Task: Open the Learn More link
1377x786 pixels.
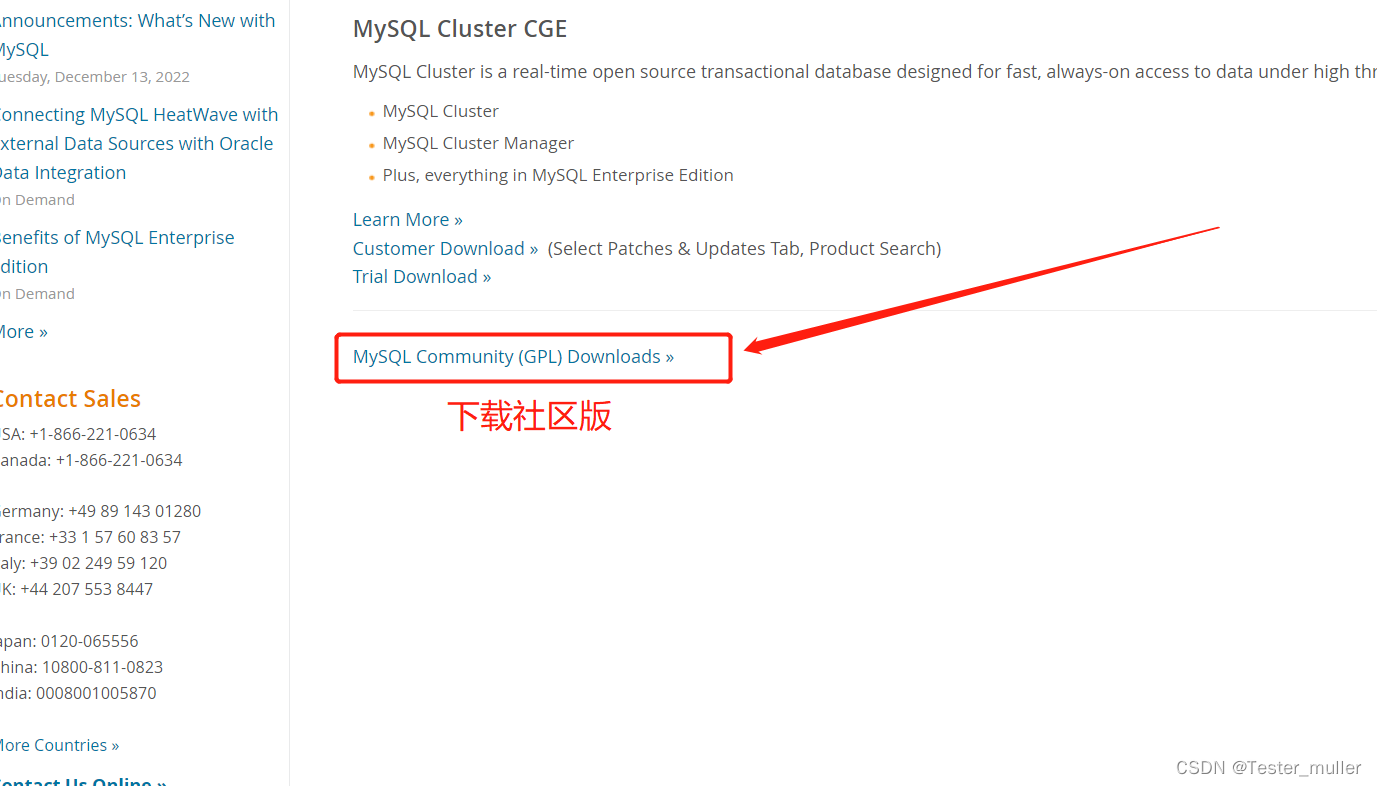Action: (x=407, y=220)
